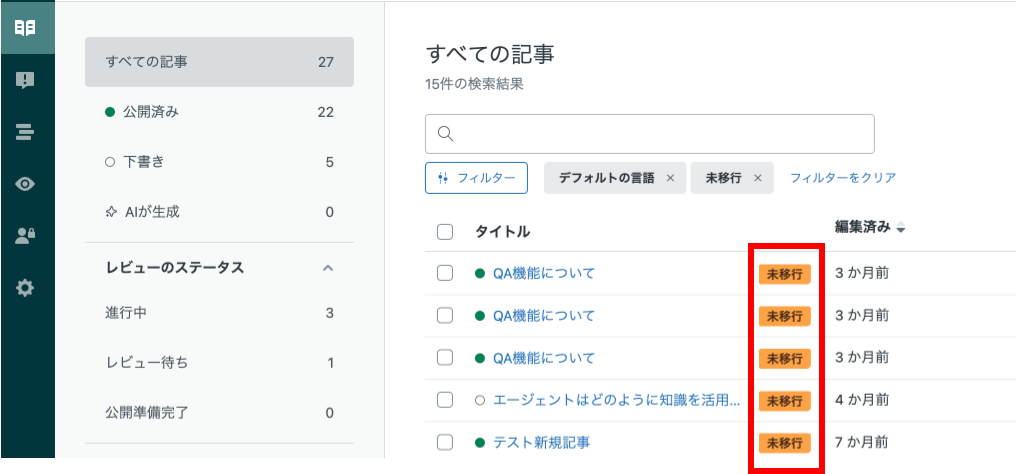1016x474 pixels.
Task: Remove the デフォルトの言語 filter chip
Action: click(x=671, y=178)
